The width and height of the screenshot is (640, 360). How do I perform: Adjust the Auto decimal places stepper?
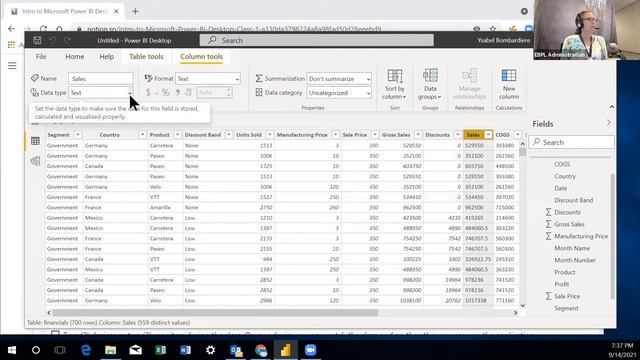click(229, 93)
